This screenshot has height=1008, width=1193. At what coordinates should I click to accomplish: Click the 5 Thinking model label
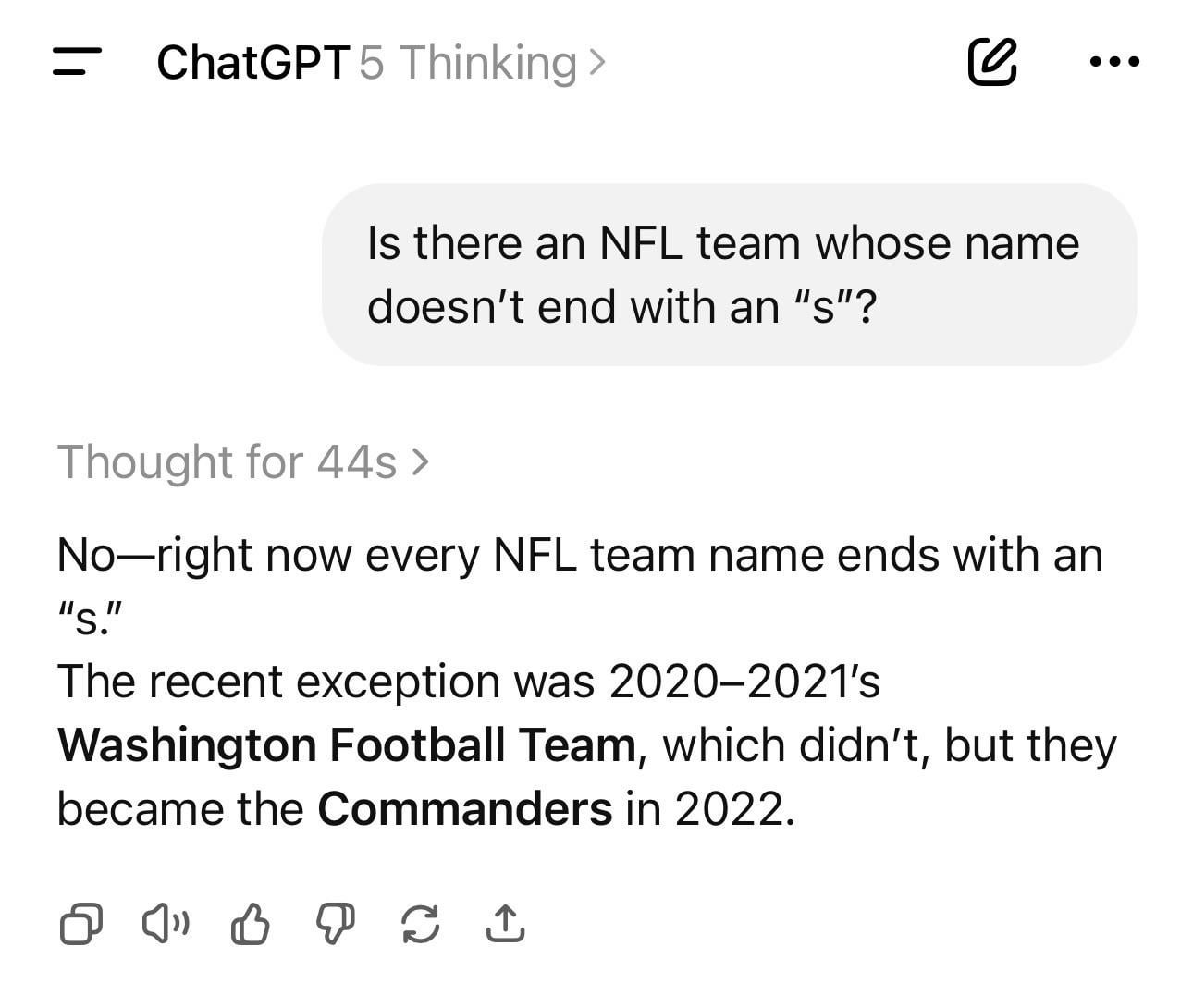click(x=468, y=63)
